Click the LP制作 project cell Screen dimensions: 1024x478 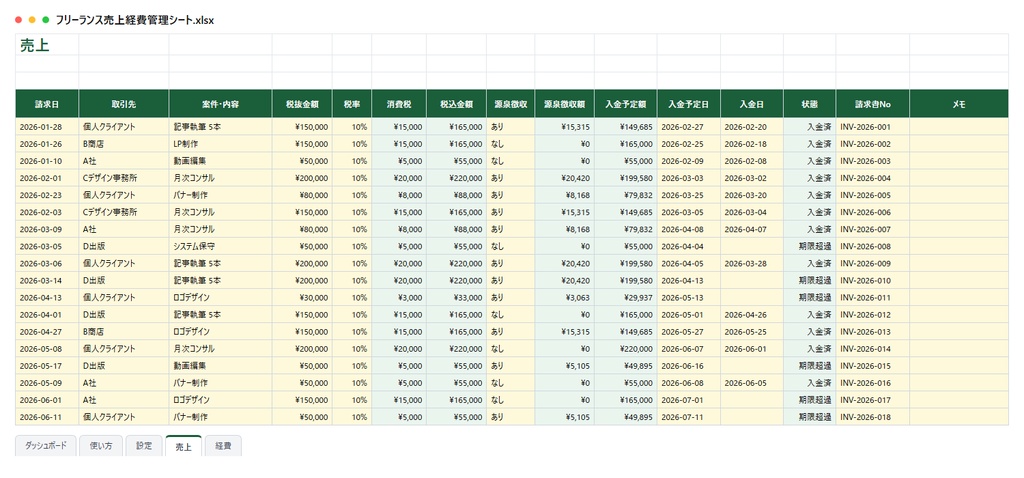point(220,144)
